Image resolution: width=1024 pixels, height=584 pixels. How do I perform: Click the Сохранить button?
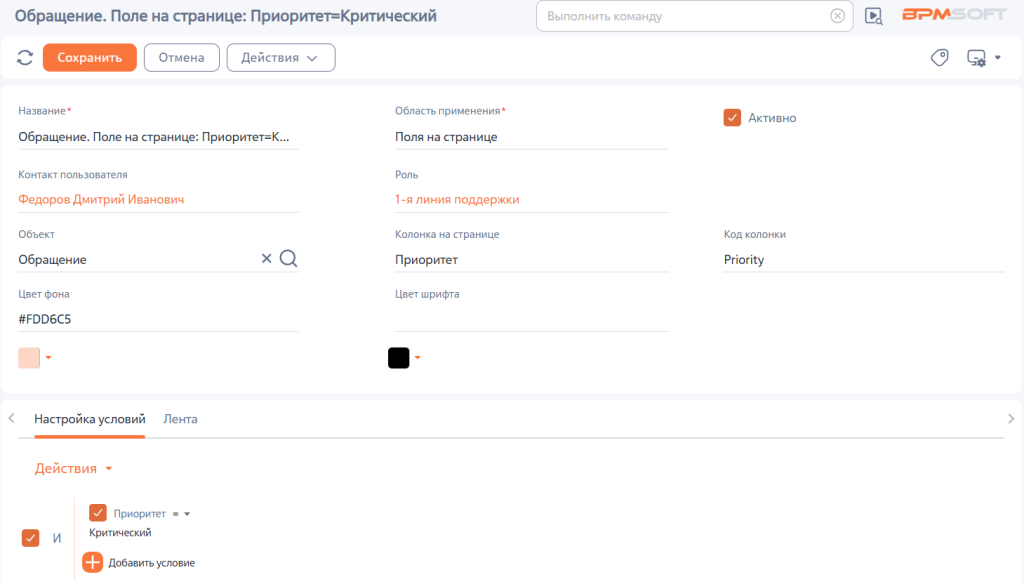click(x=89, y=57)
